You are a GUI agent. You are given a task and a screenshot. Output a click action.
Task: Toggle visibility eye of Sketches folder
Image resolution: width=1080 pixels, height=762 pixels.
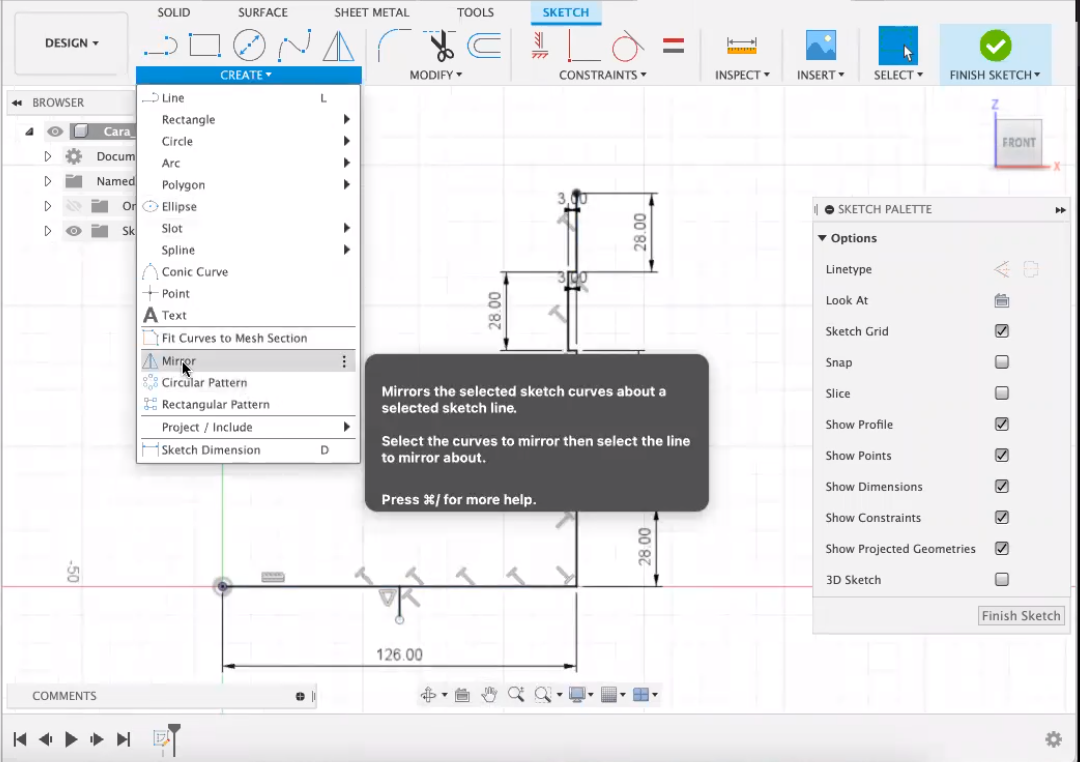click(x=73, y=231)
